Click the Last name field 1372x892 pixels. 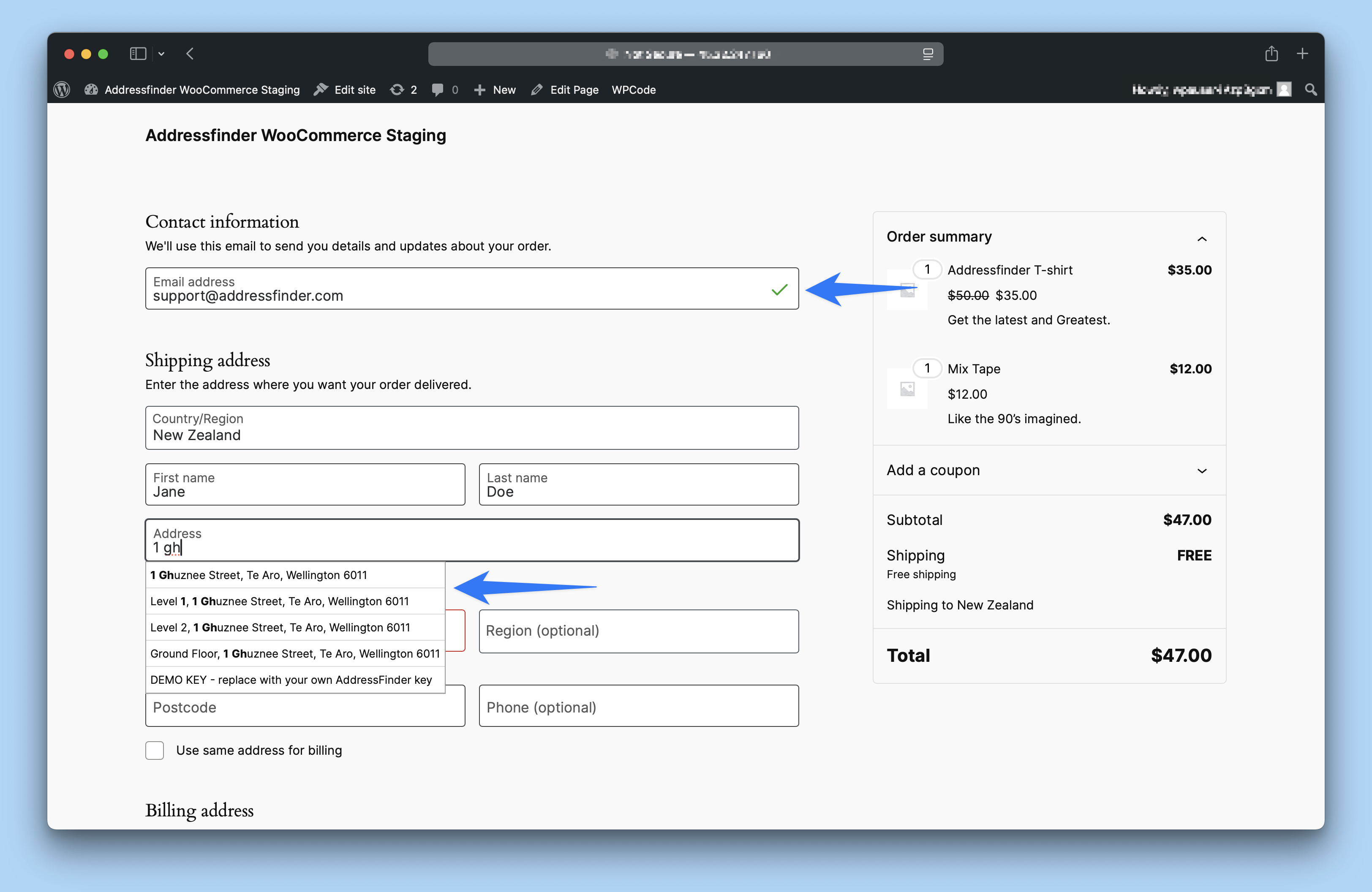pos(639,484)
